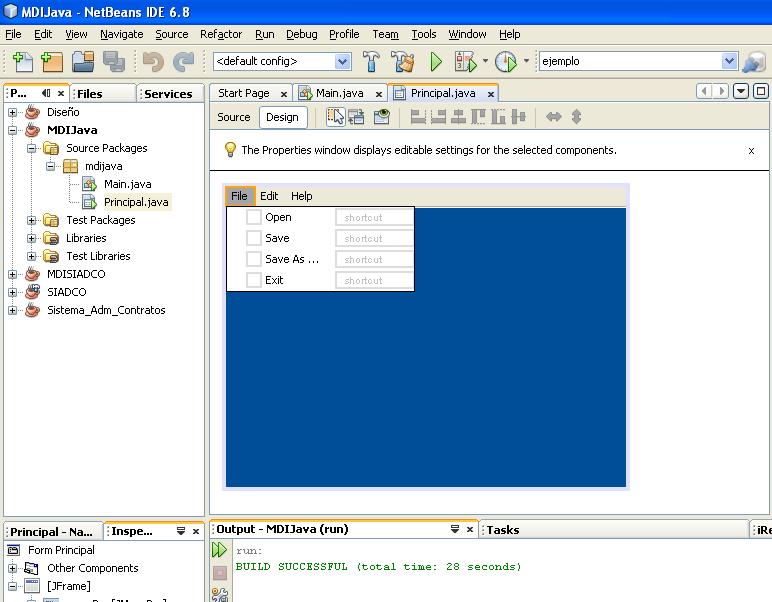
Task: Click the center vertically alignment icon
Action: [518, 117]
